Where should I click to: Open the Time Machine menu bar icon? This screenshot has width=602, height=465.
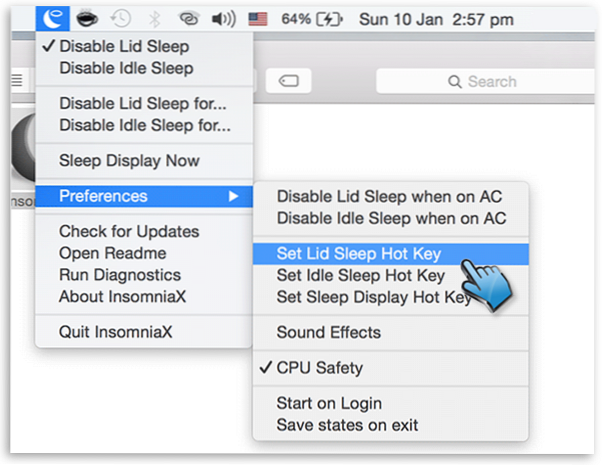click(x=121, y=18)
